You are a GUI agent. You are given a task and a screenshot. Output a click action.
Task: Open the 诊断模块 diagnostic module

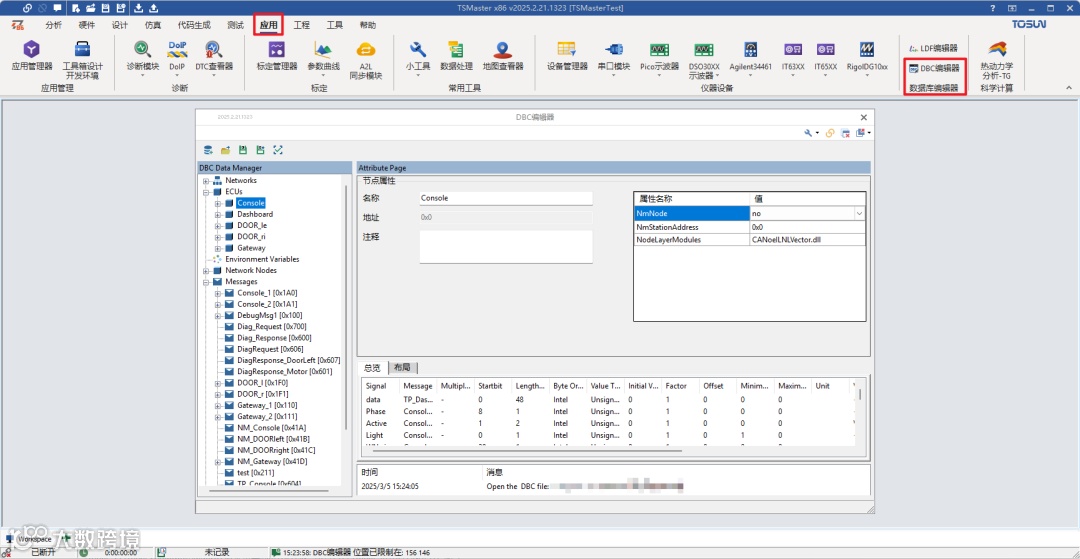(143, 56)
